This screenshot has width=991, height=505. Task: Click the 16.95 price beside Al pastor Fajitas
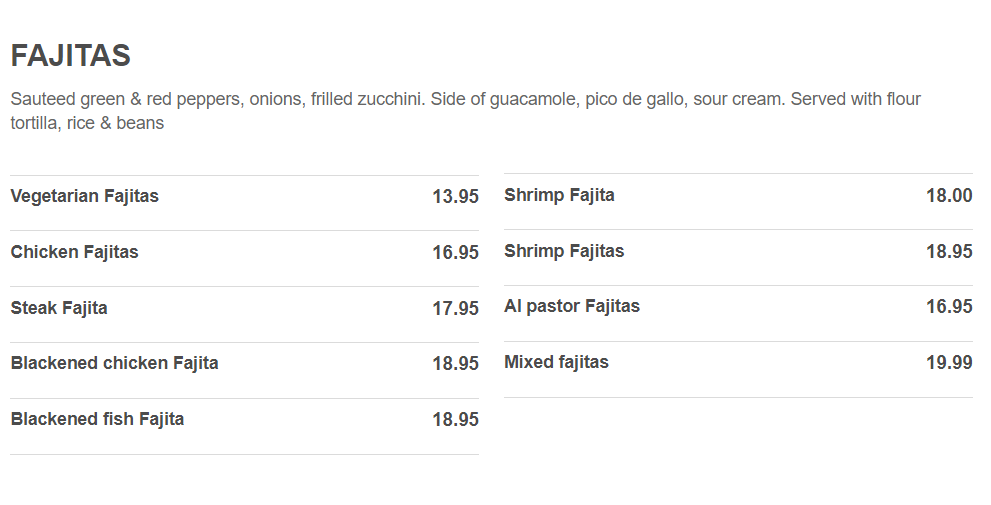click(x=949, y=307)
